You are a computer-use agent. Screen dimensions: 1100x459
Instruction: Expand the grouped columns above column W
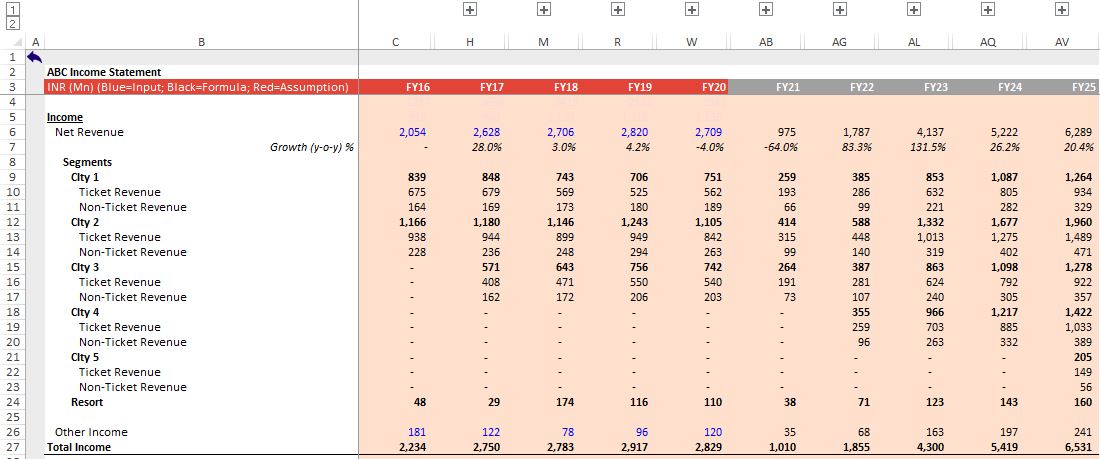coord(692,9)
